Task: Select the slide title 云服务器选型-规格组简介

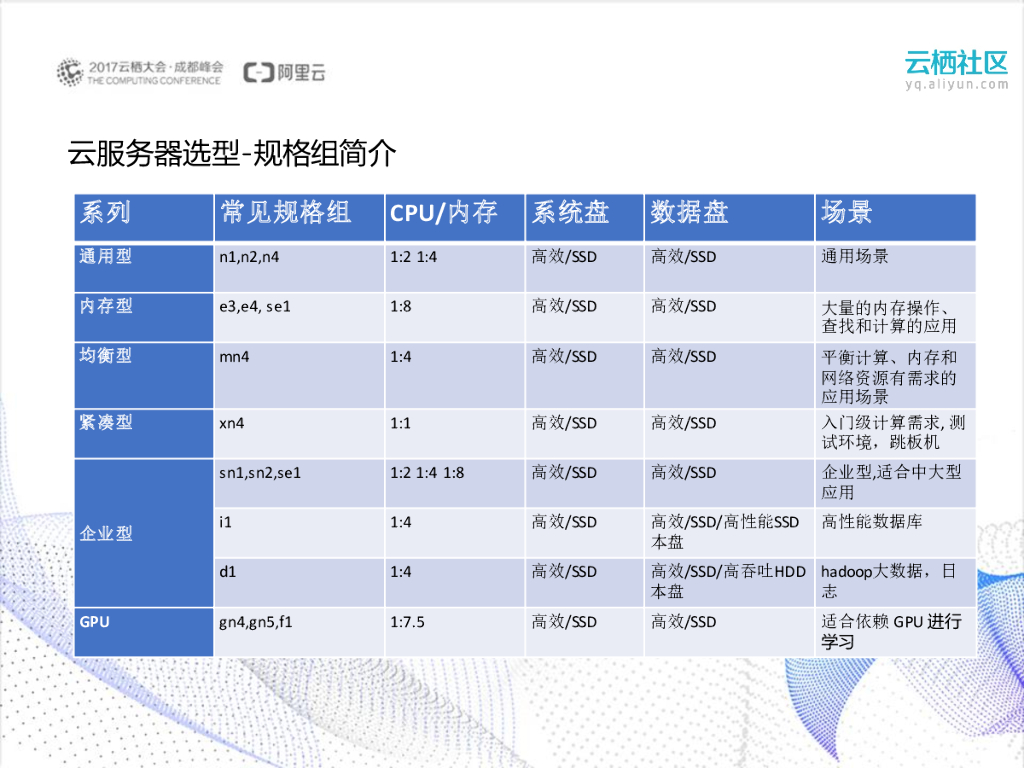Action: 232,153
